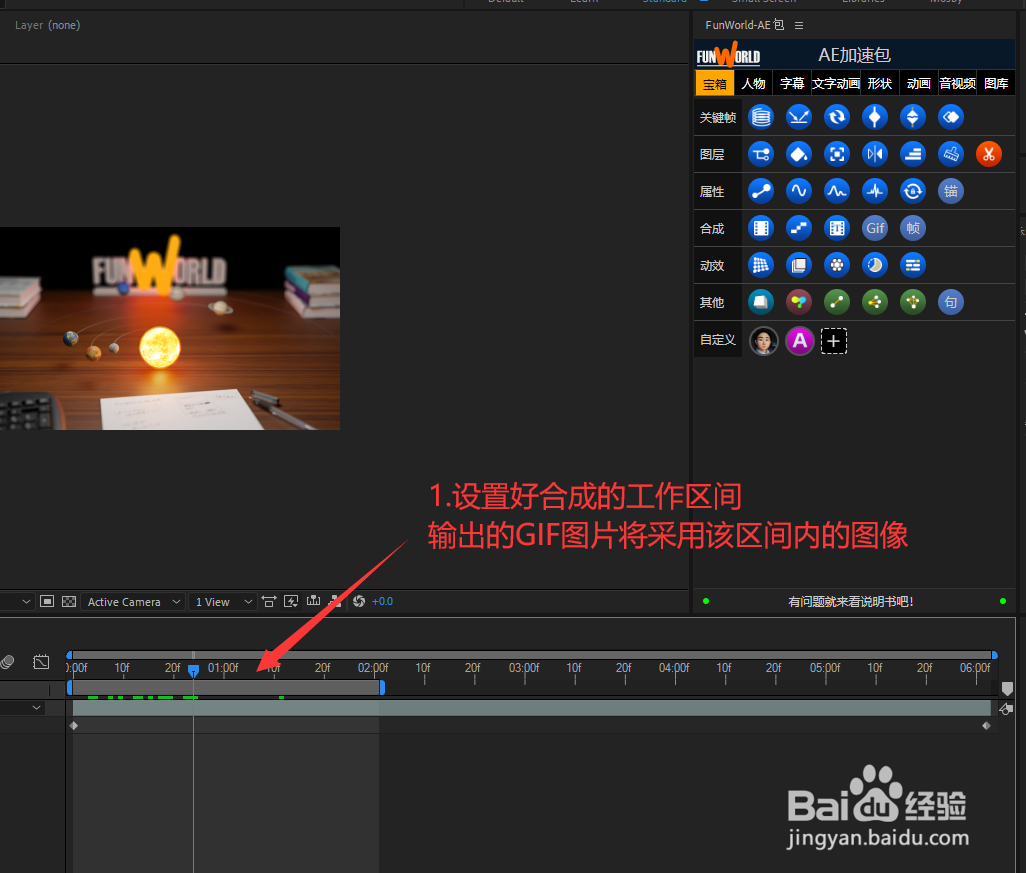Open Fast Previews lightning icon
The image size is (1026, 873).
coord(291,601)
